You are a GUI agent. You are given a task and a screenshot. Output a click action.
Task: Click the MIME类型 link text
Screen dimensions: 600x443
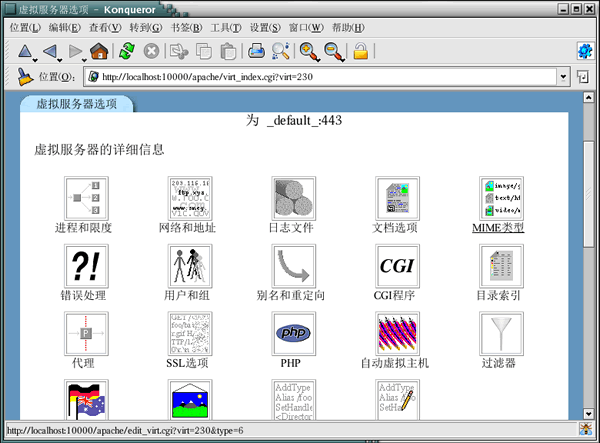[498, 228]
